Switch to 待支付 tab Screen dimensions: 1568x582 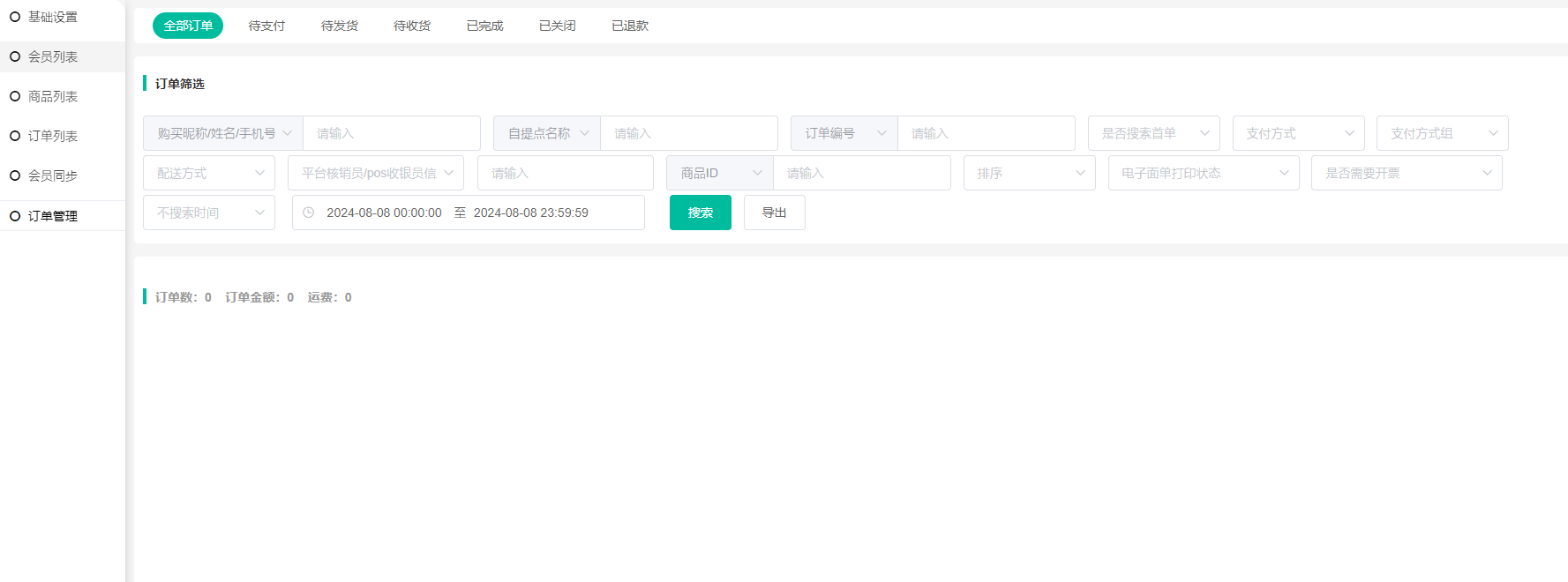point(266,26)
